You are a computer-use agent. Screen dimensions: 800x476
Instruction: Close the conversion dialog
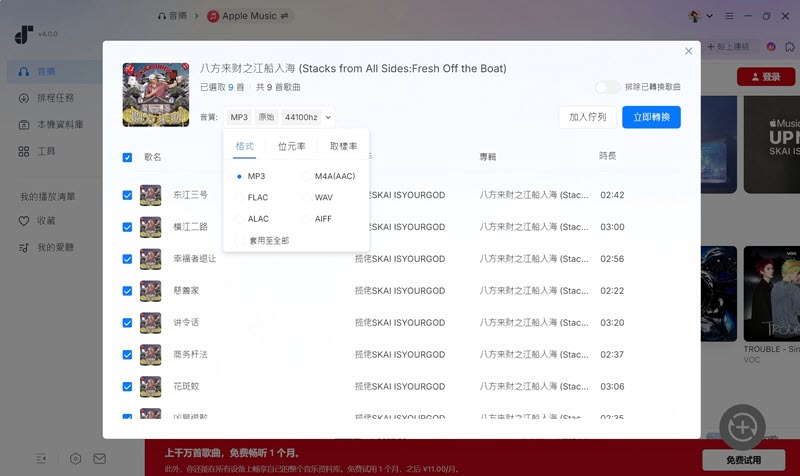(x=688, y=51)
